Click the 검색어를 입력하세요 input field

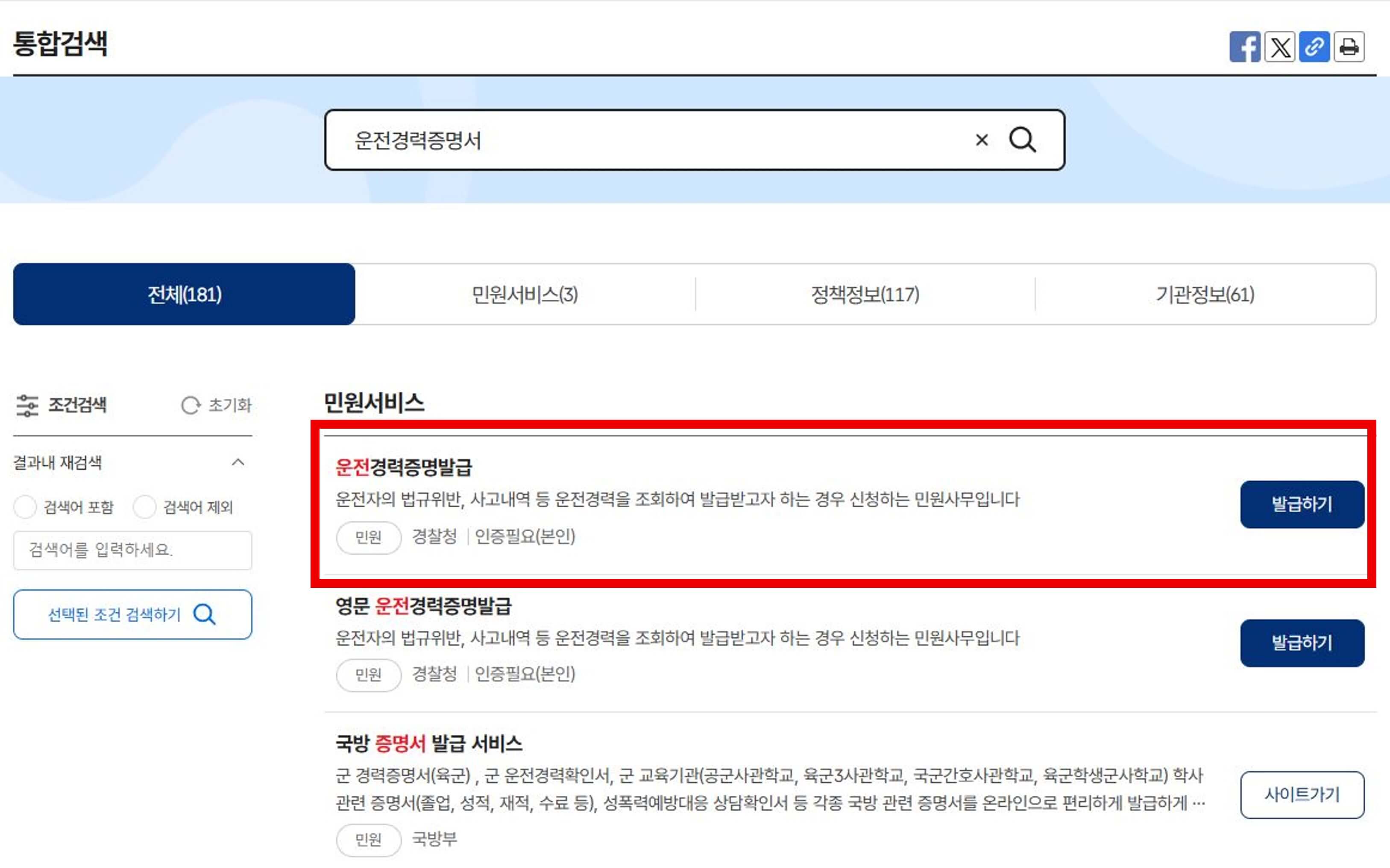coord(133,550)
